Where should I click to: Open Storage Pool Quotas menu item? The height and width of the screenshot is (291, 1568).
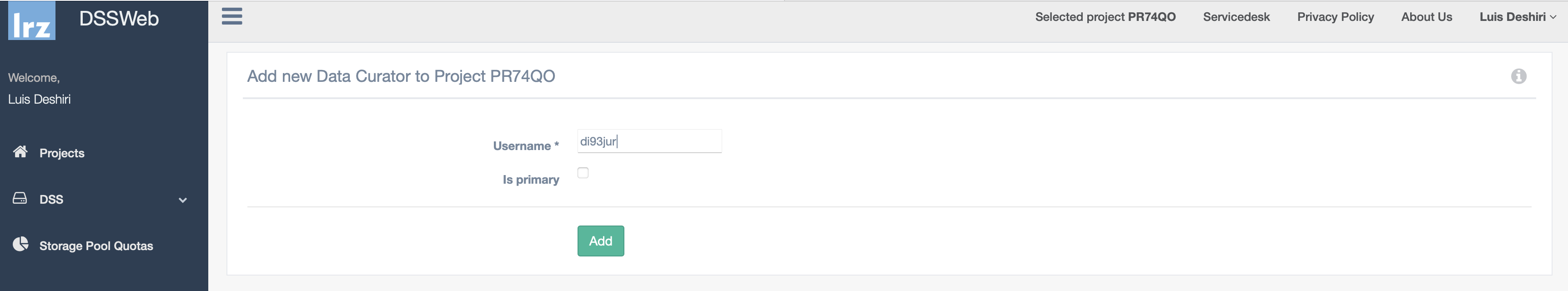(x=96, y=246)
